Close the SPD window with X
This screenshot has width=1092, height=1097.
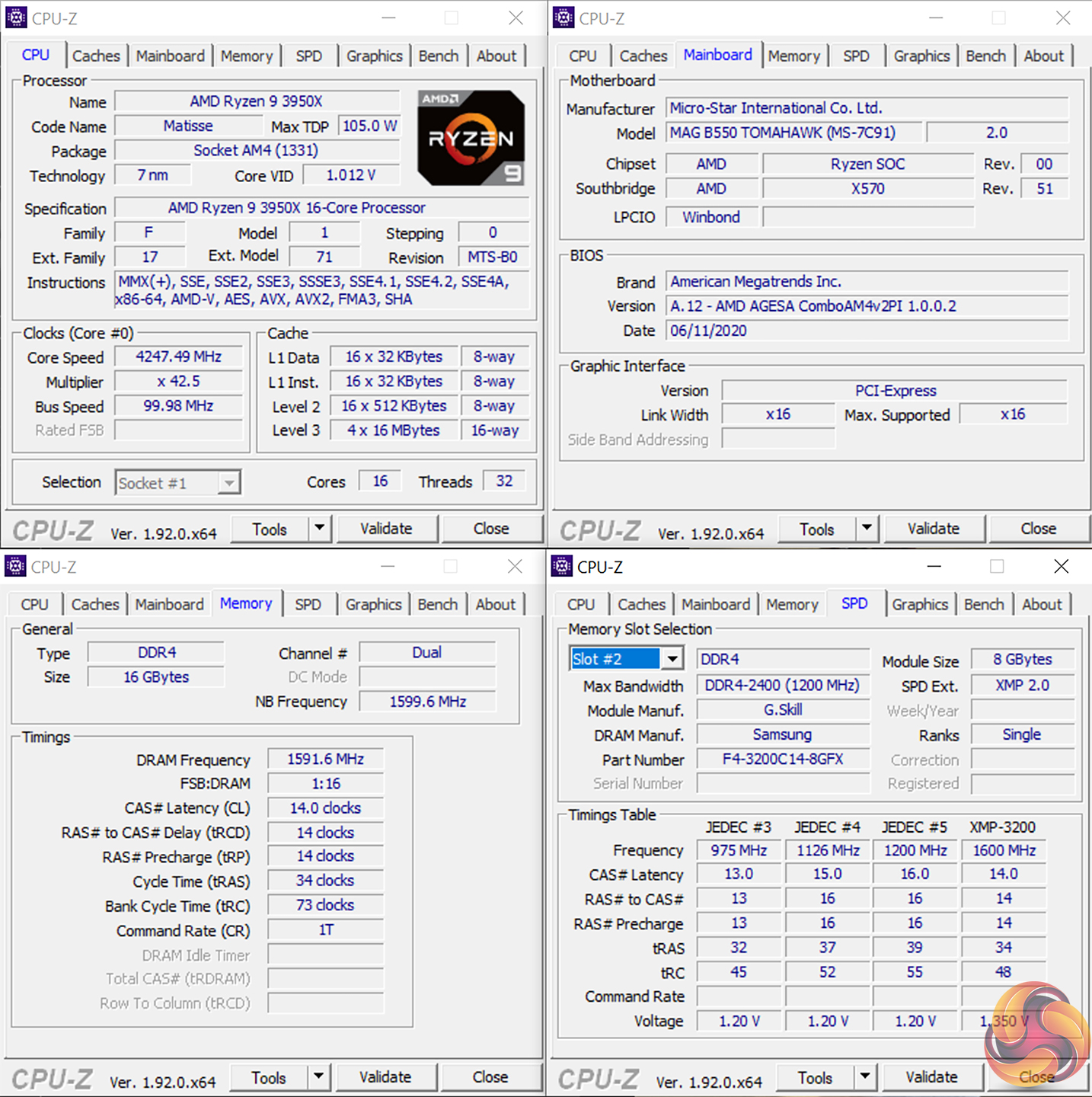coord(1061,566)
